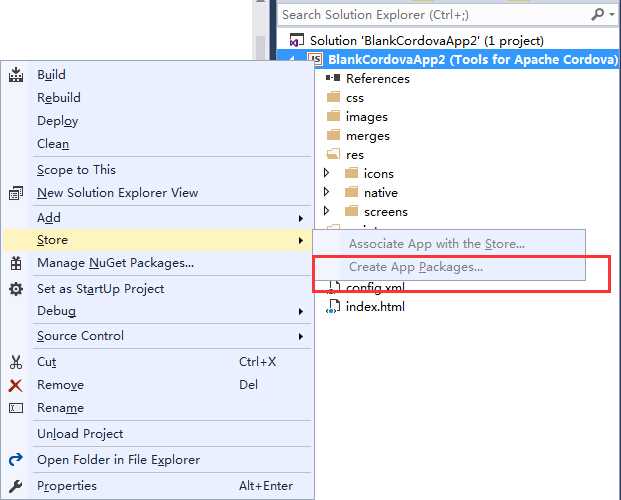This screenshot has width=621, height=500.
Task: Click the red X Remove icon
Action: point(15,385)
